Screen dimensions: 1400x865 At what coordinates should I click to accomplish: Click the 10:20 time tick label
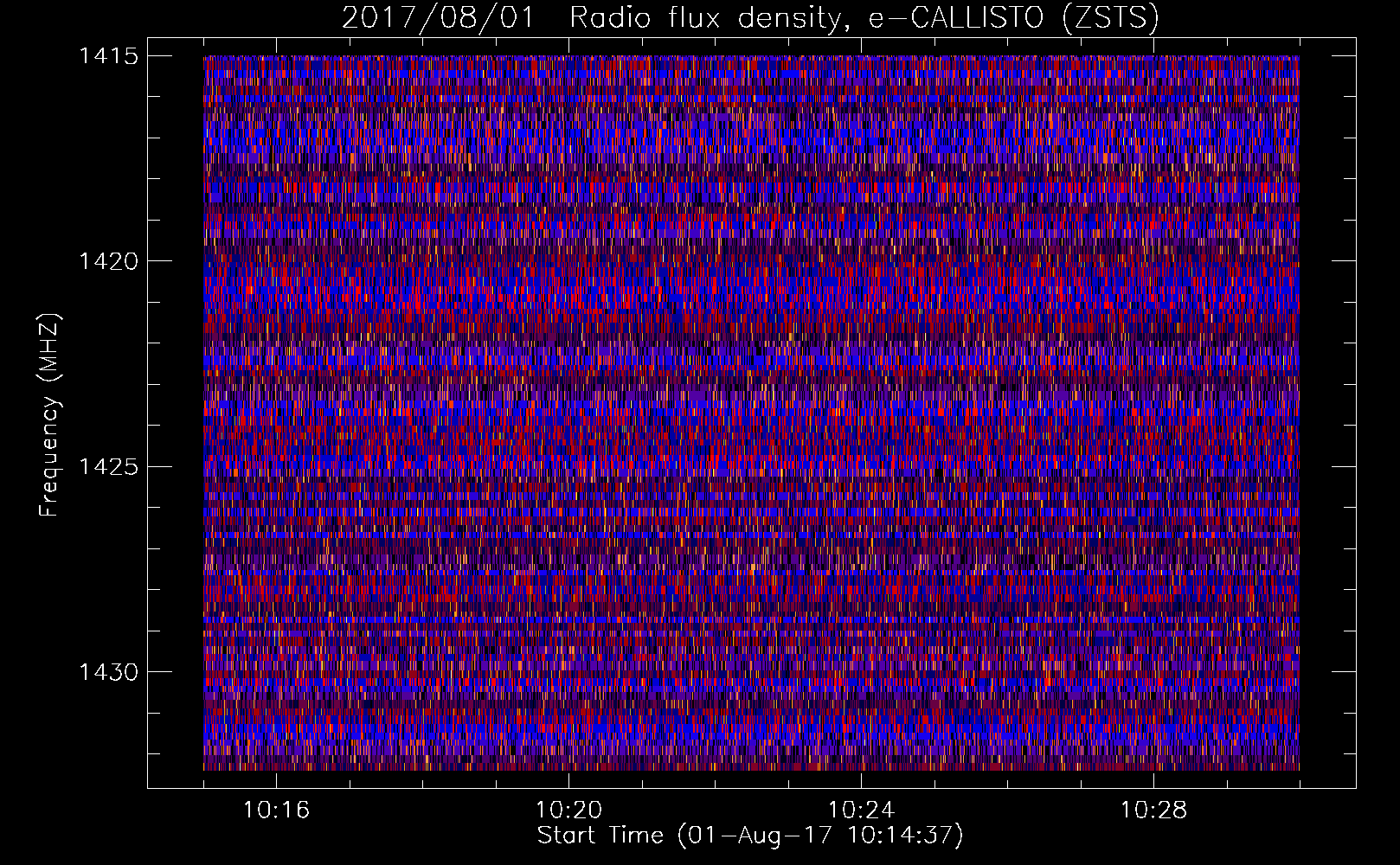pos(568,811)
